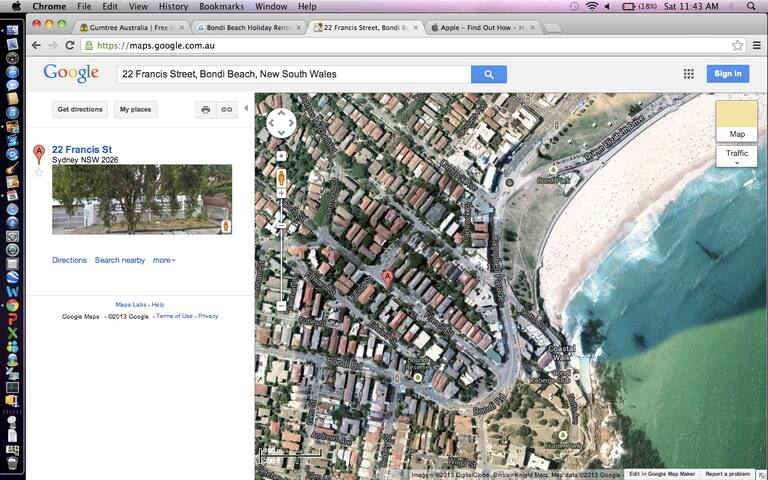Screen dimensions: 768x480
Task: Expand the more dropdown
Action: [164, 260]
